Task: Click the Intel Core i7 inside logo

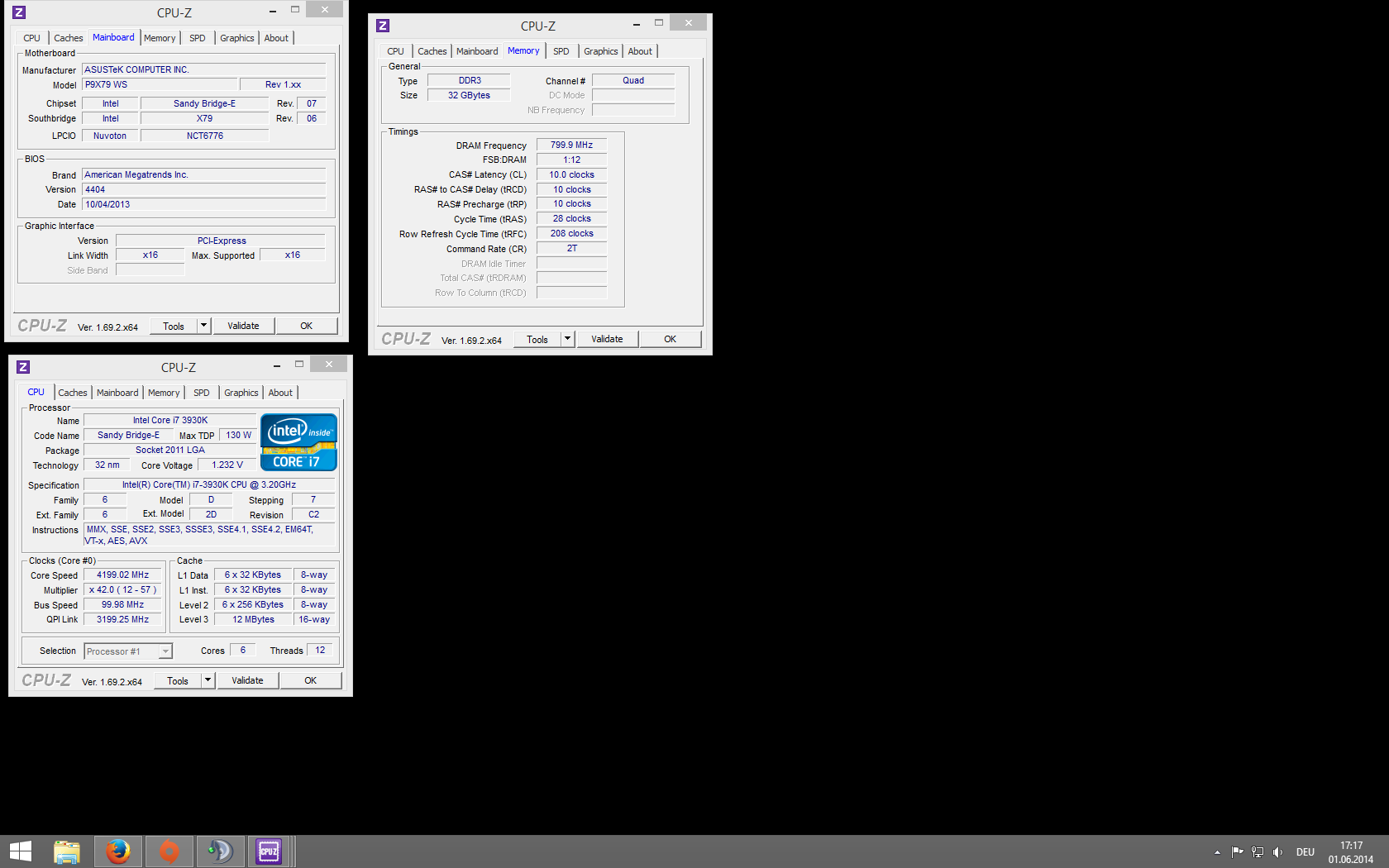Action: [x=298, y=442]
